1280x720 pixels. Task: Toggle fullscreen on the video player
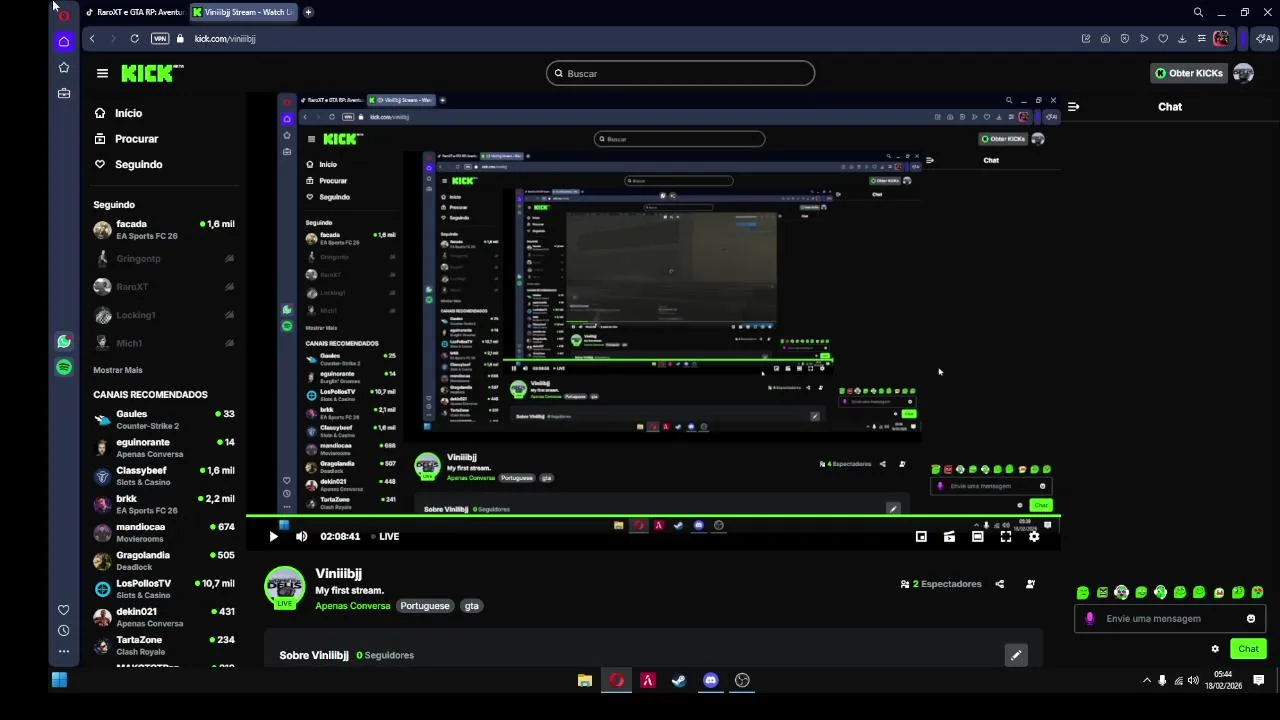pos(1006,536)
